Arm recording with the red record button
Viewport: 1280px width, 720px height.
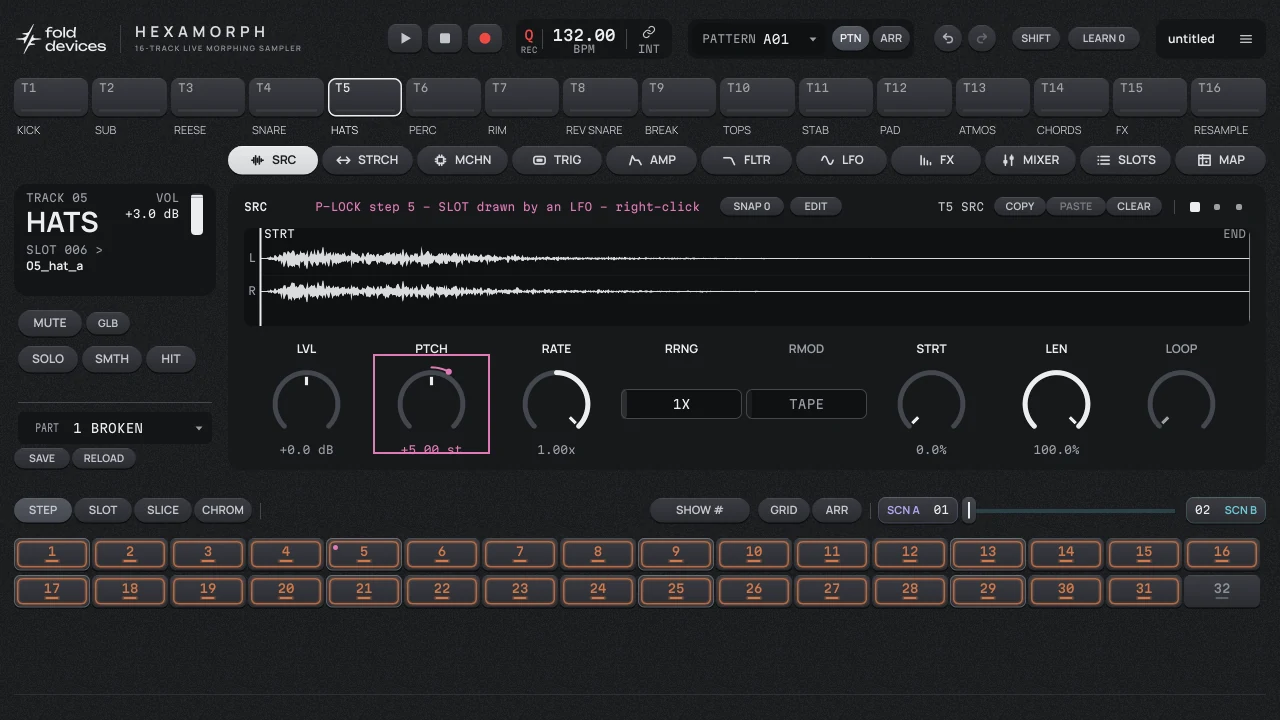[x=485, y=38]
